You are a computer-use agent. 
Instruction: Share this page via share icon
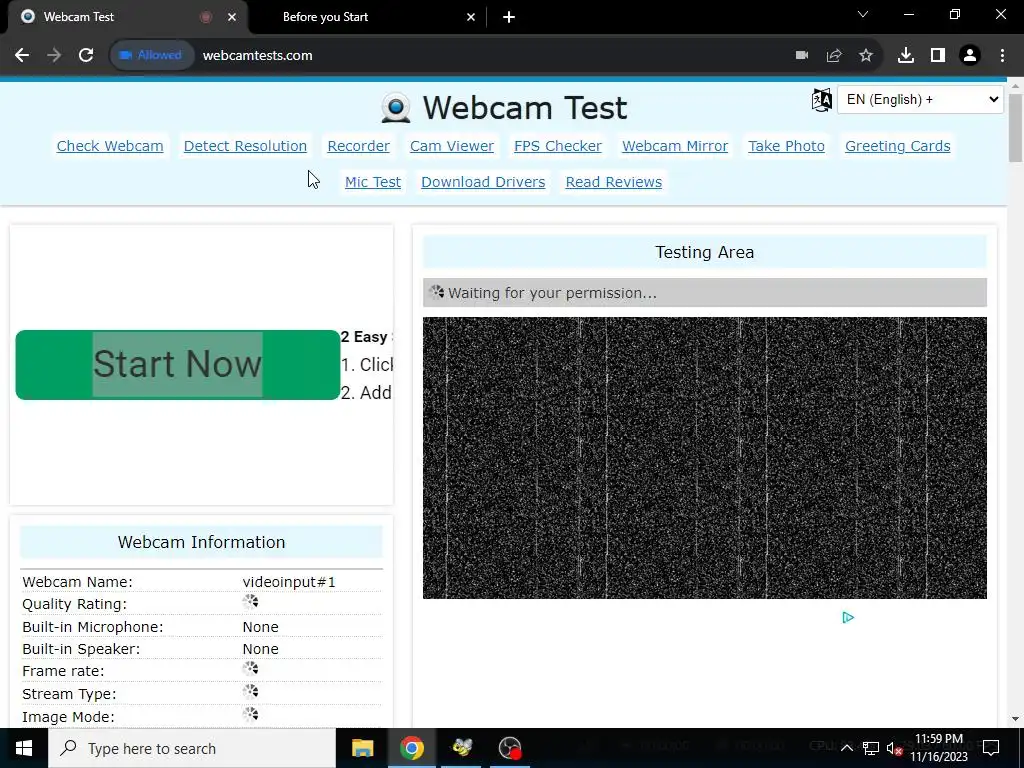[834, 56]
